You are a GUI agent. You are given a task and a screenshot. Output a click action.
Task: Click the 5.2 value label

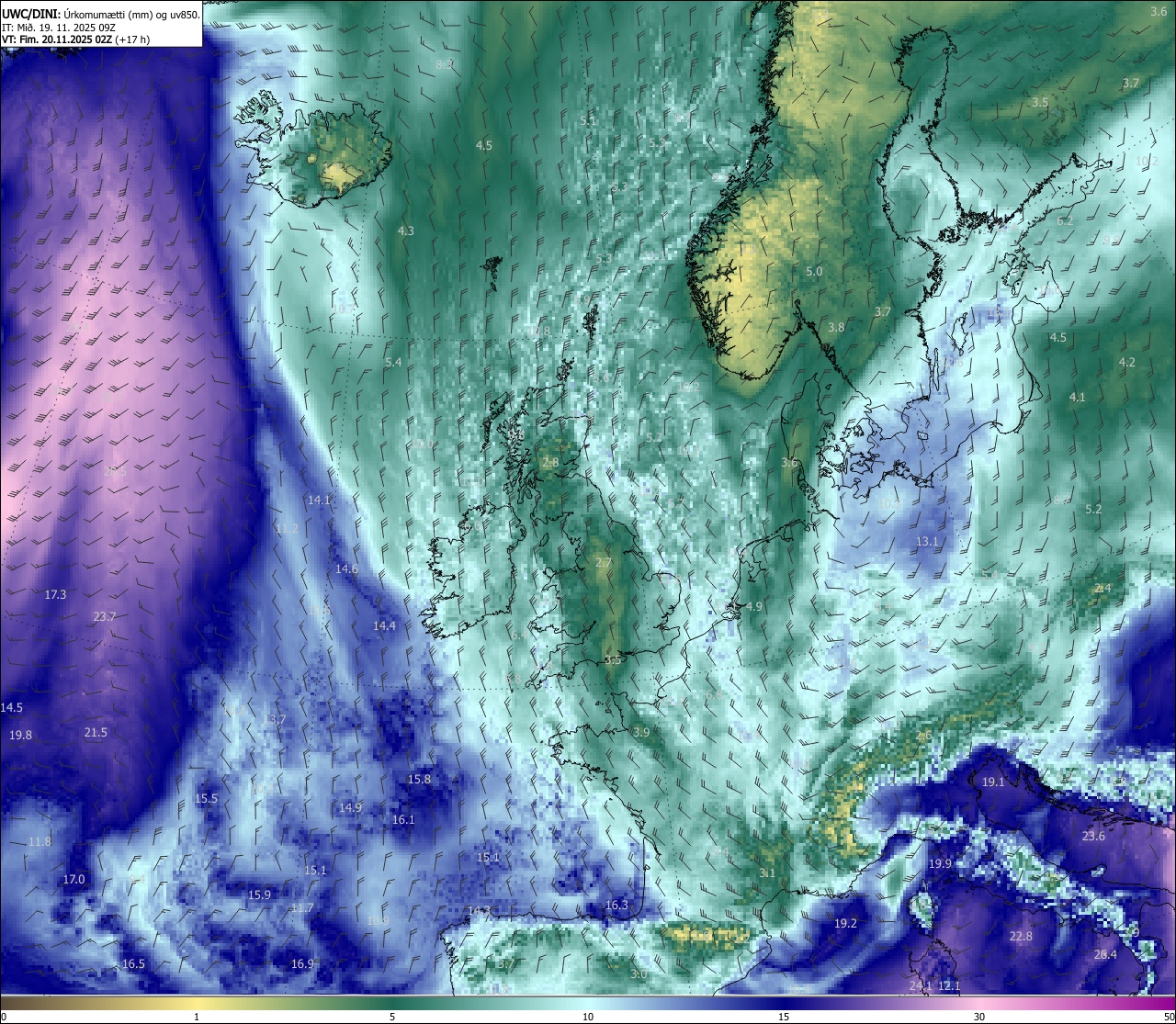[x=1093, y=509]
